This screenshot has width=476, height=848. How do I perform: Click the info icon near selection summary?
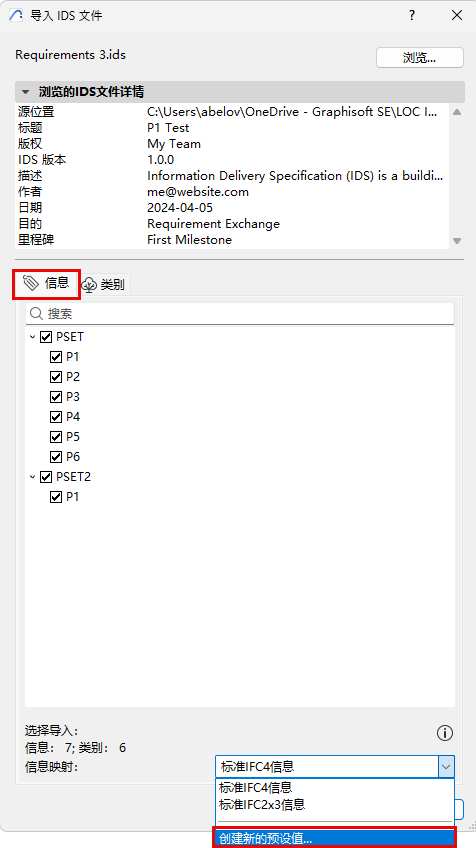pos(445,733)
